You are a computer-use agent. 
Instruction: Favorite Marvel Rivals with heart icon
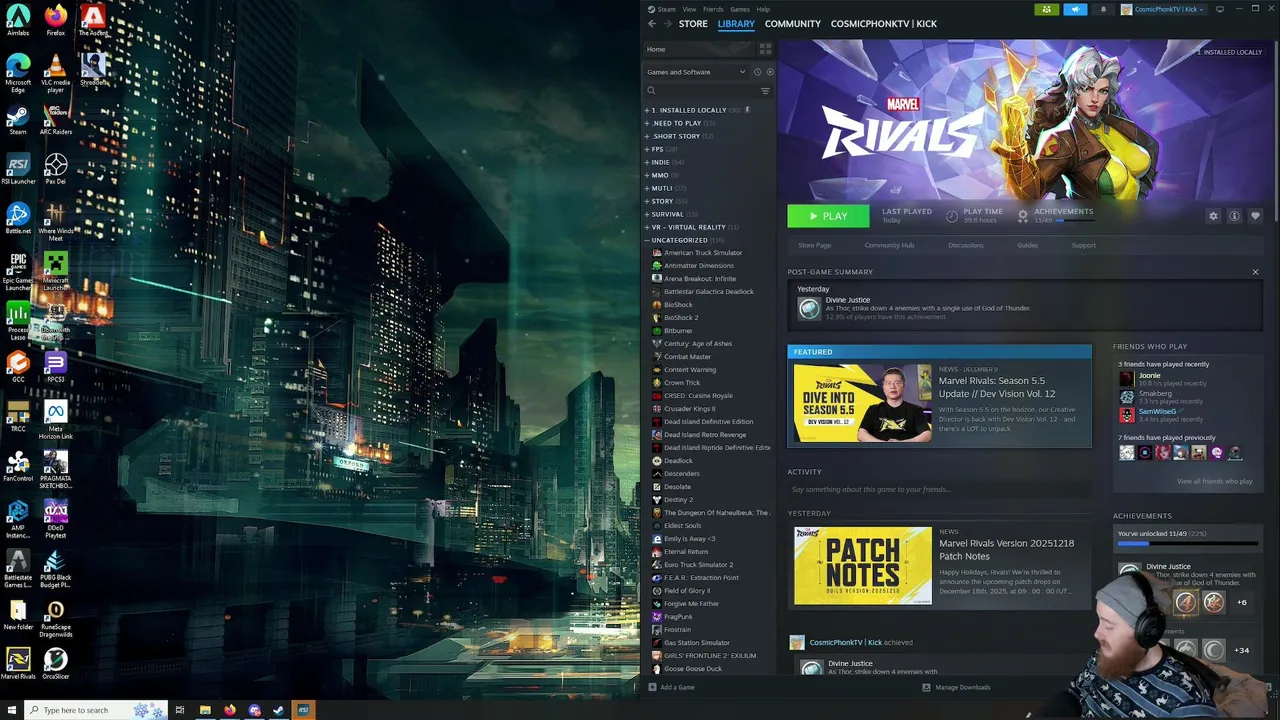point(1255,216)
